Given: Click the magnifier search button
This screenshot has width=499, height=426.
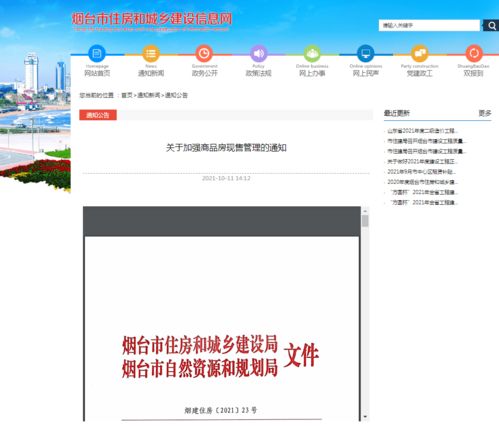Looking at the screenshot, I should [x=491, y=25].
